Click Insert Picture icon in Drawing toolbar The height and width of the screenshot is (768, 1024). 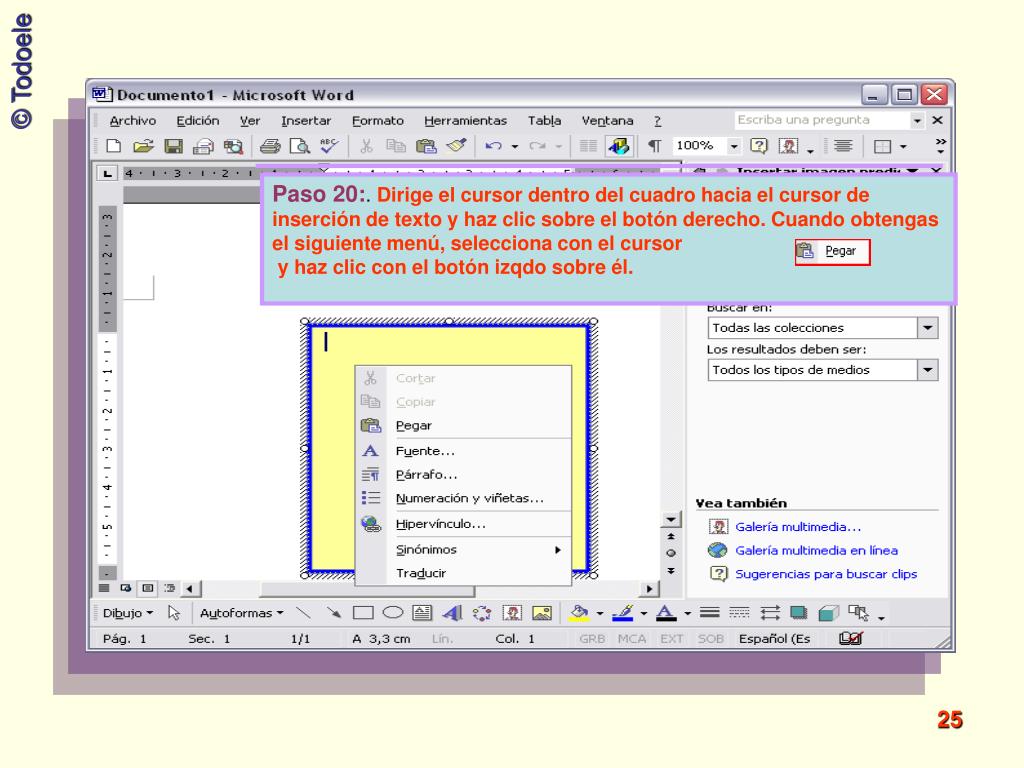point(542,613)
